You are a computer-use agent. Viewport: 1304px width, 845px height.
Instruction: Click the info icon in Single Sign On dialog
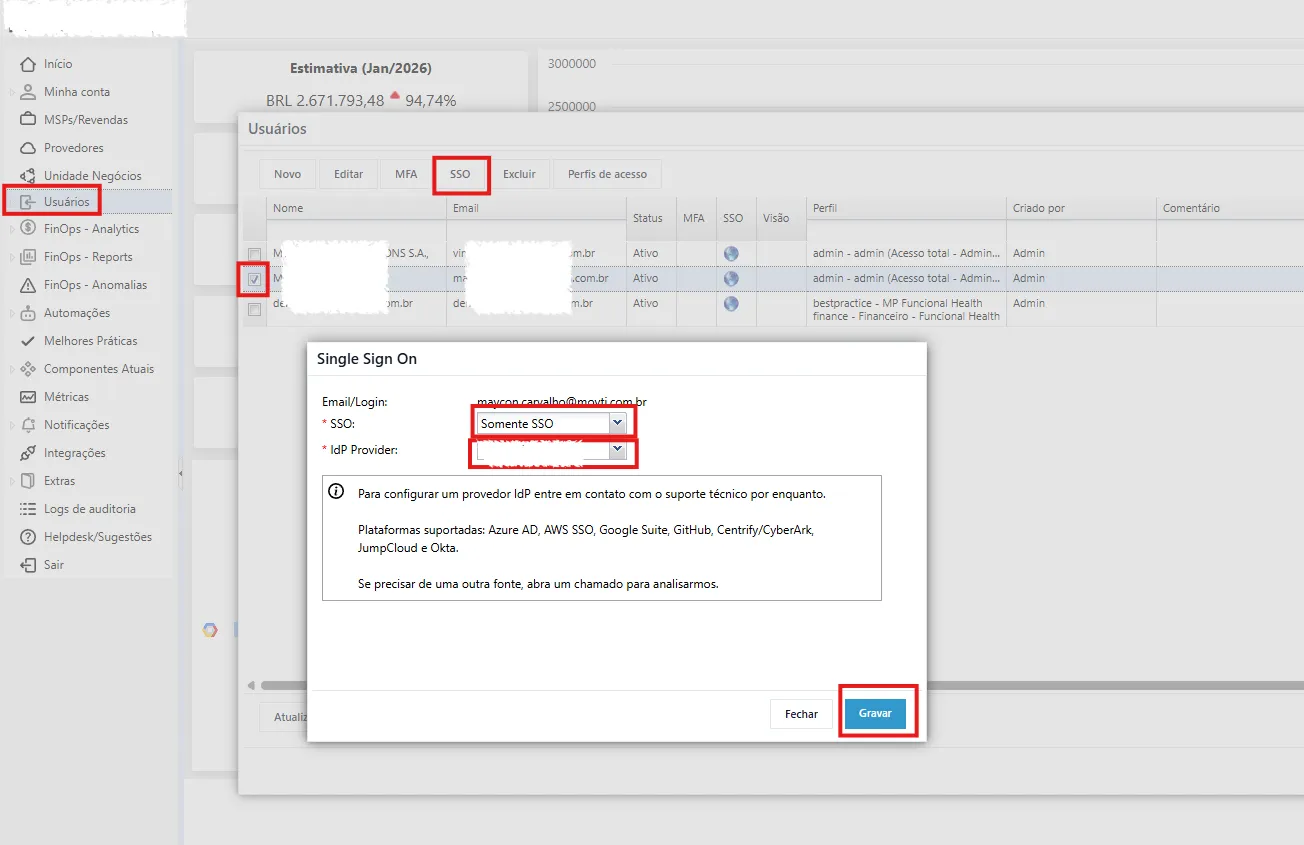pos(337,493)
